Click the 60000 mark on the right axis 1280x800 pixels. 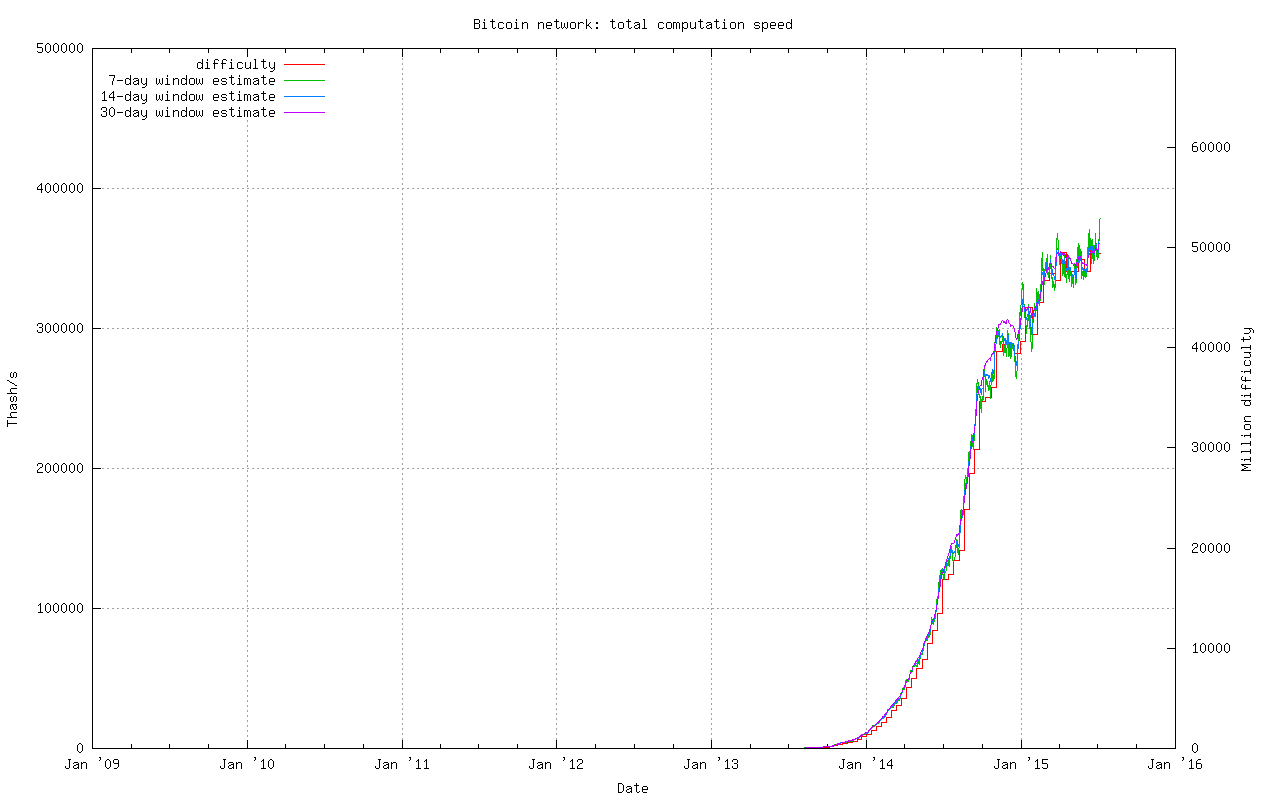(x=1213, y=146)
